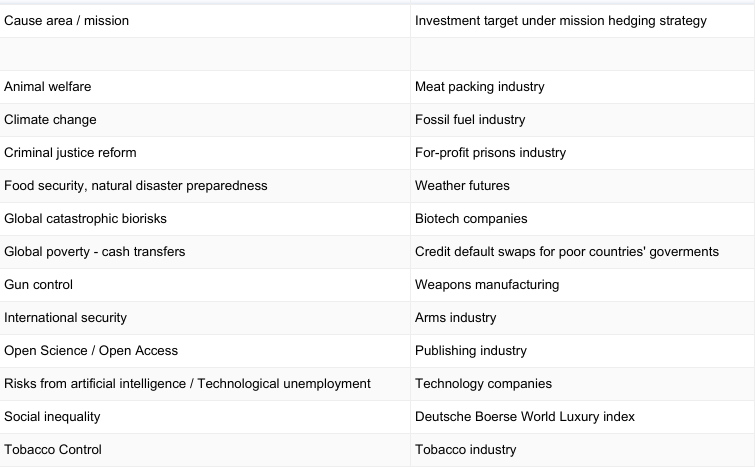The image size is (755, 467).
Task: Click the 'Biotech companies' cell
Action: pos(471,219)
